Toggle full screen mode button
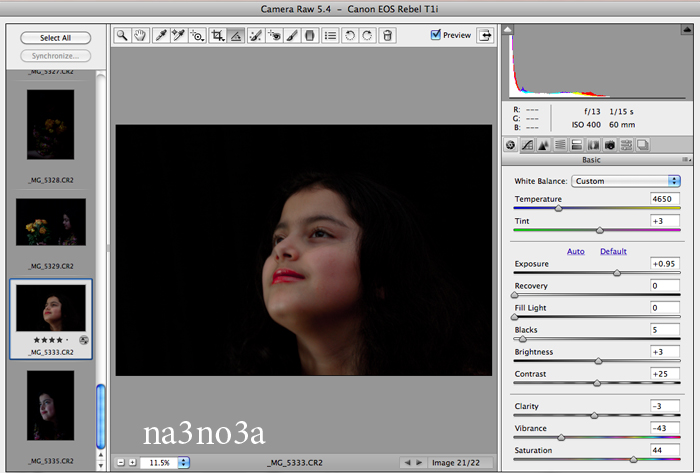The height and width of the screenshot is (473, 700). coord(486,35)
